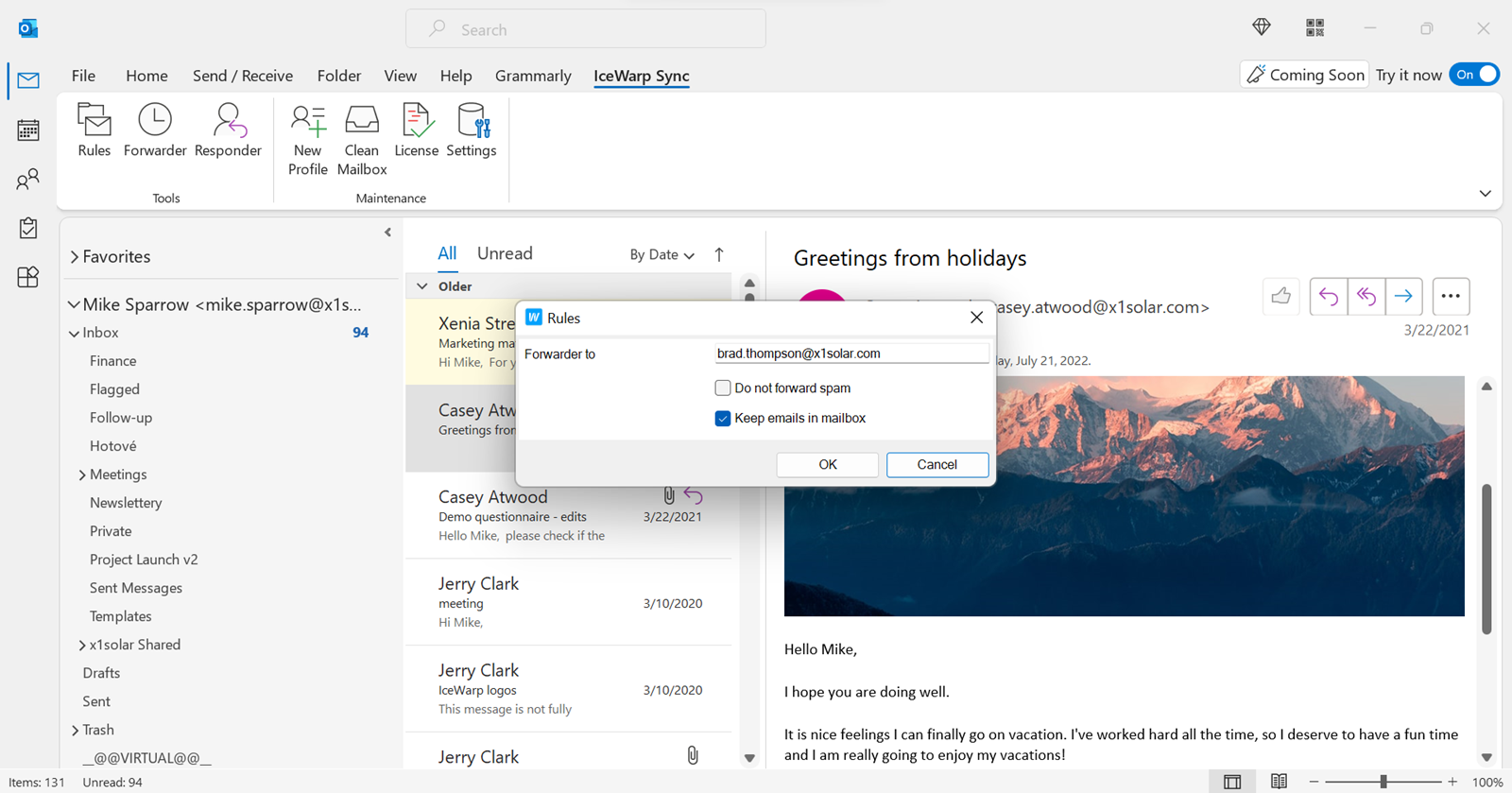Open the By Date sort dropdown
The image size is (1512, 793).
(x=661, y=254)
